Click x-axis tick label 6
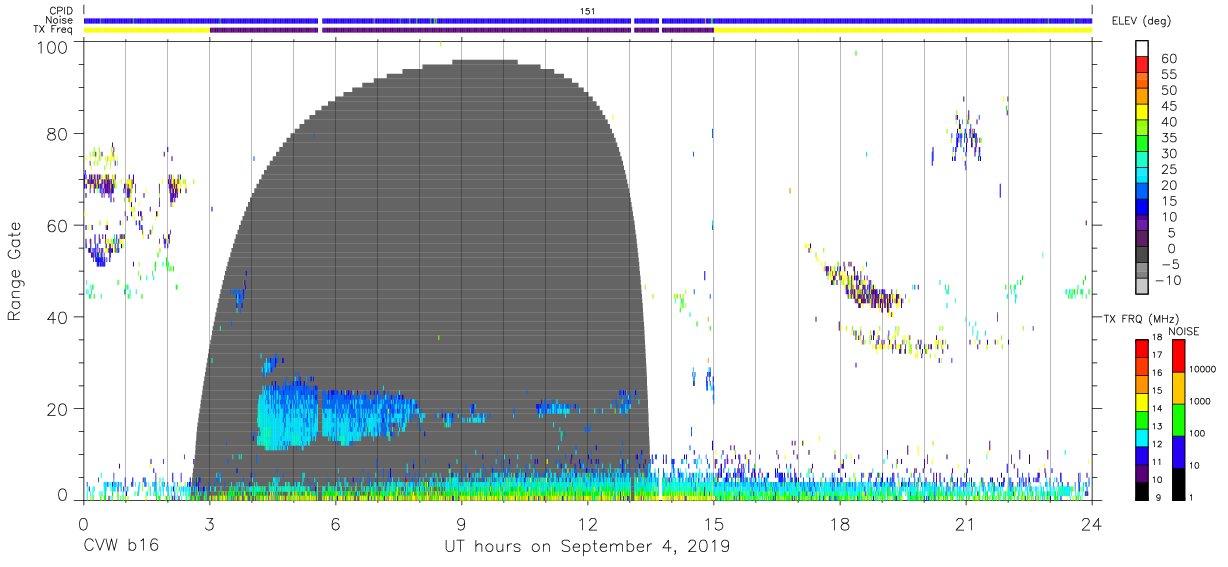Viewport: 1228px width, 567px height. (335, 523)
